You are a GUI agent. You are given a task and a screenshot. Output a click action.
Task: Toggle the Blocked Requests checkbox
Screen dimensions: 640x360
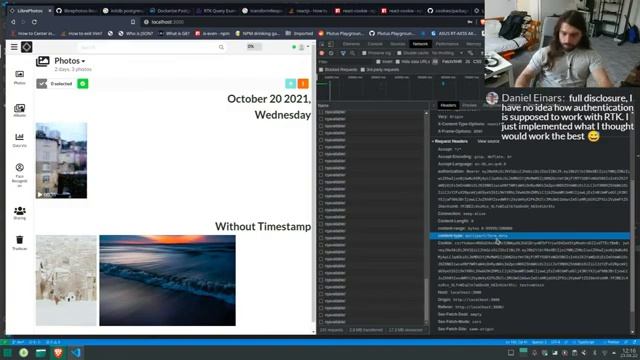point(321,70)
